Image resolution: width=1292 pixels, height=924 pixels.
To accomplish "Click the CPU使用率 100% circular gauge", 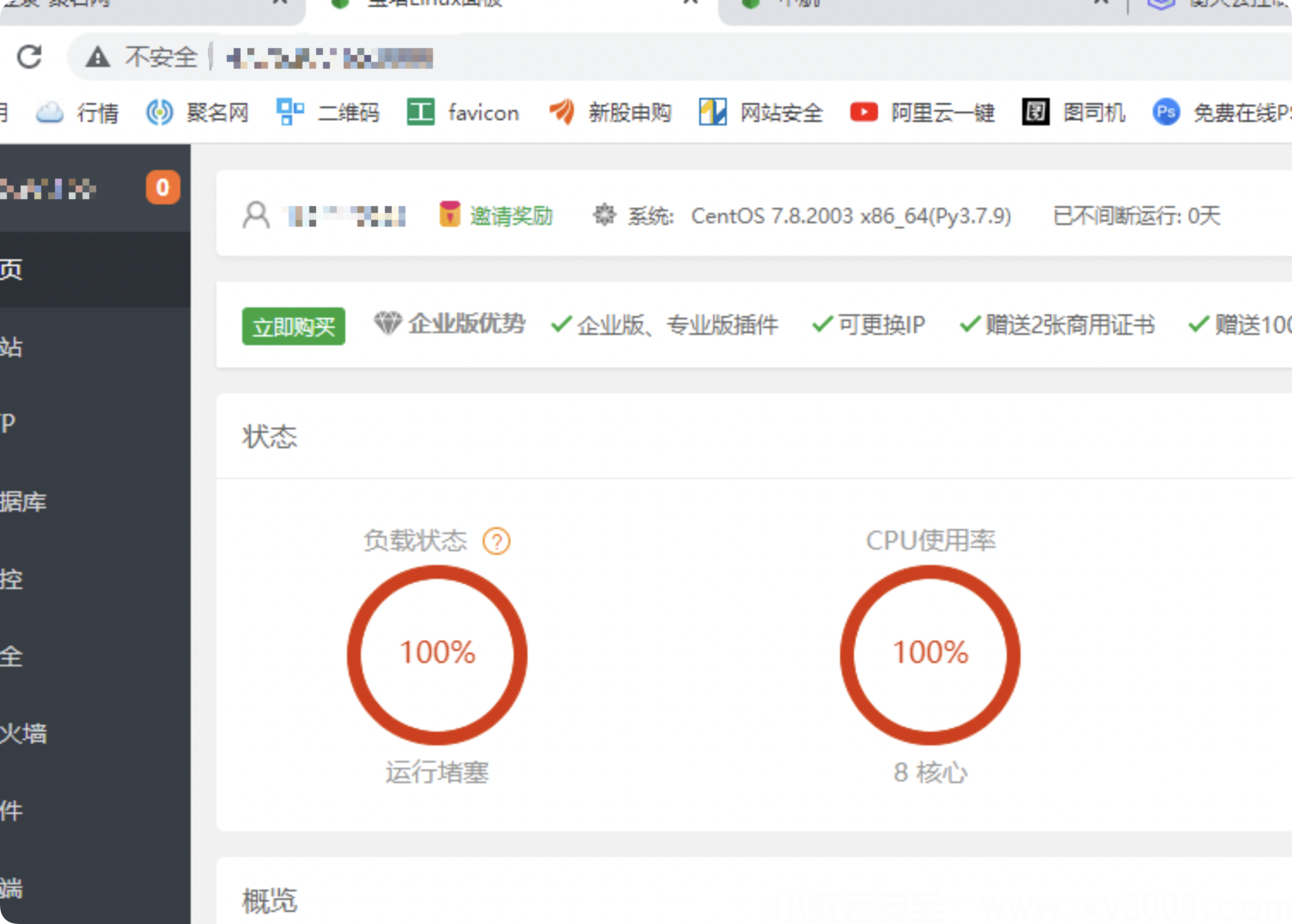I will coord(930,654).
